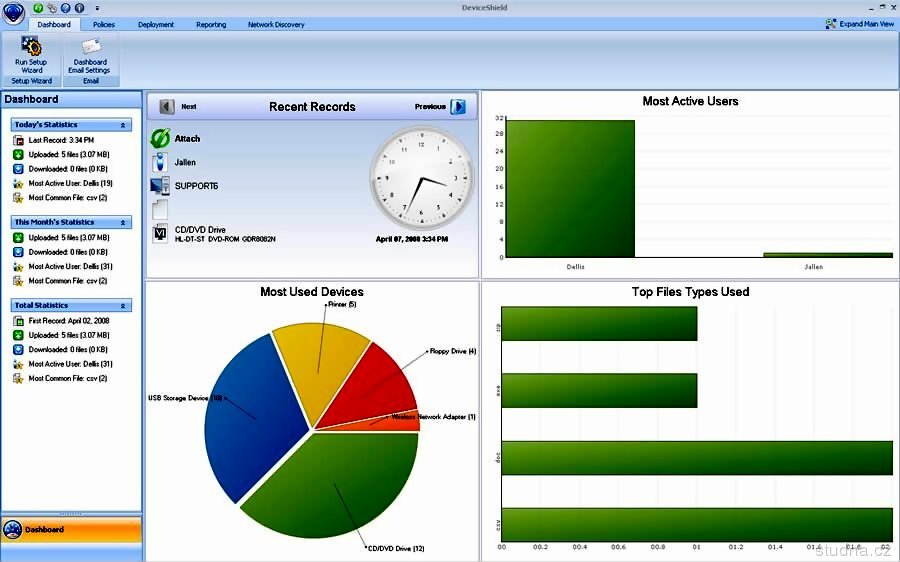Open the Policies tab

point(104,25)
